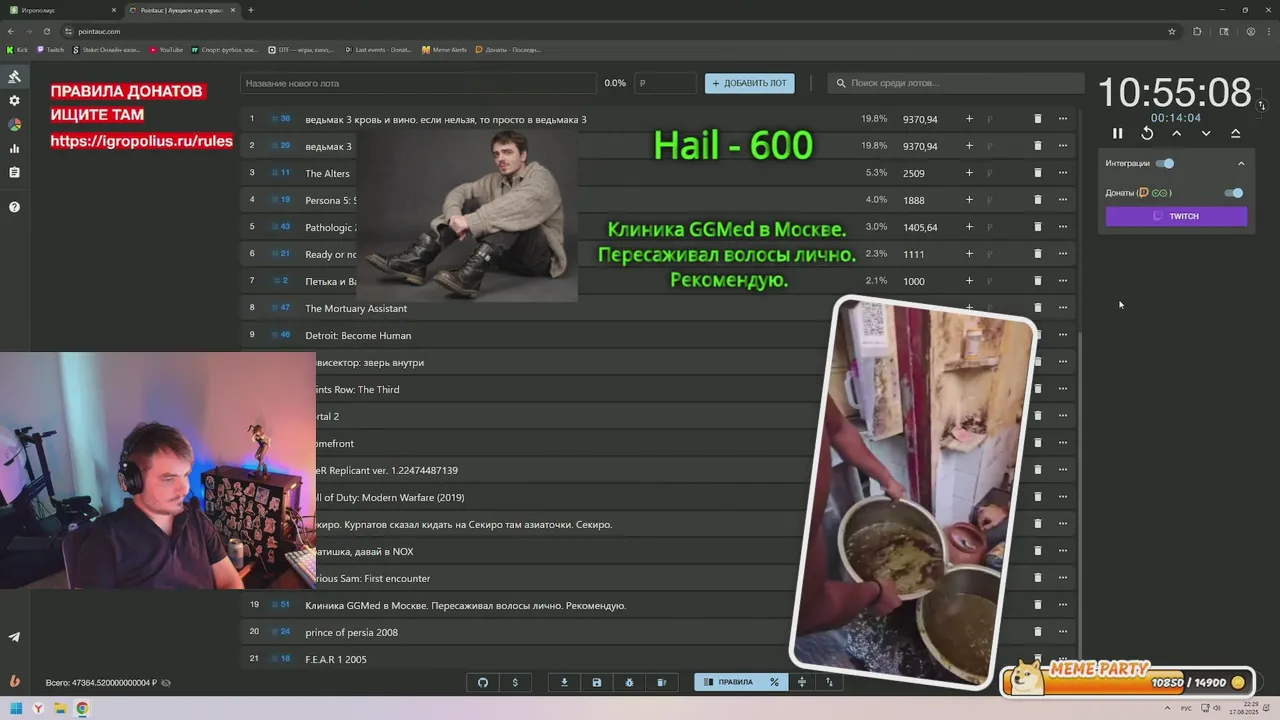Open the settings gear in sidebar
Viewport: 1280px width, 720px height.
[14, 101]
